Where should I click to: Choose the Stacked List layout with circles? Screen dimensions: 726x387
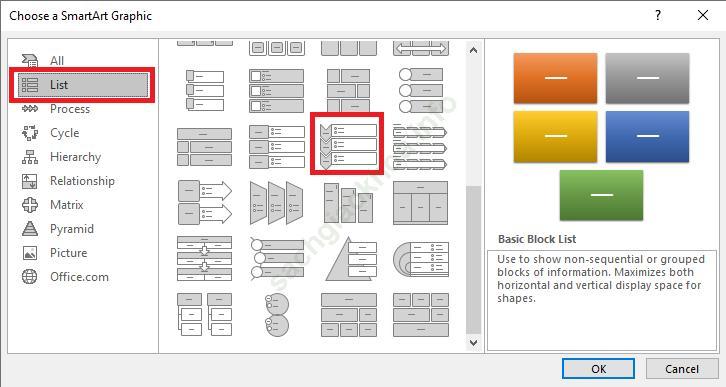pyautogui.click(x=276, y=315)
